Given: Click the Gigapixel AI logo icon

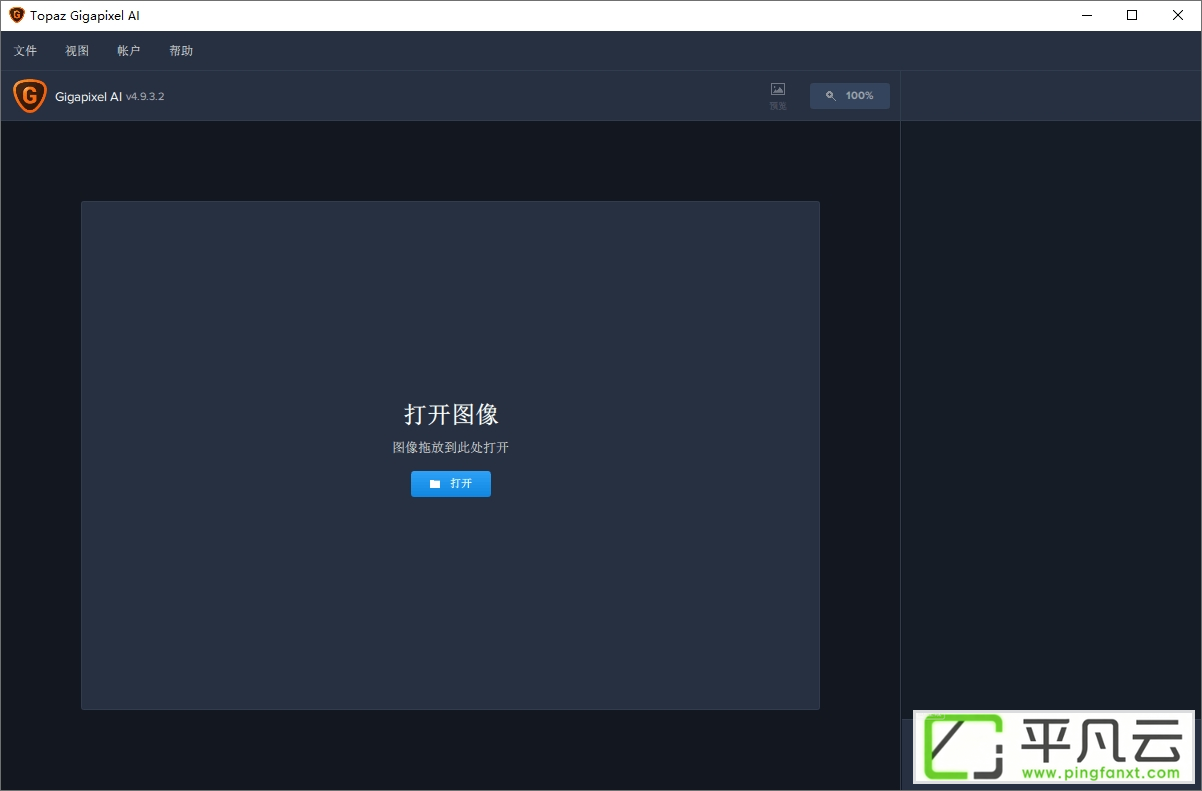Looking at the screenshot, I should pyautogui.click(x=30, y=96).
